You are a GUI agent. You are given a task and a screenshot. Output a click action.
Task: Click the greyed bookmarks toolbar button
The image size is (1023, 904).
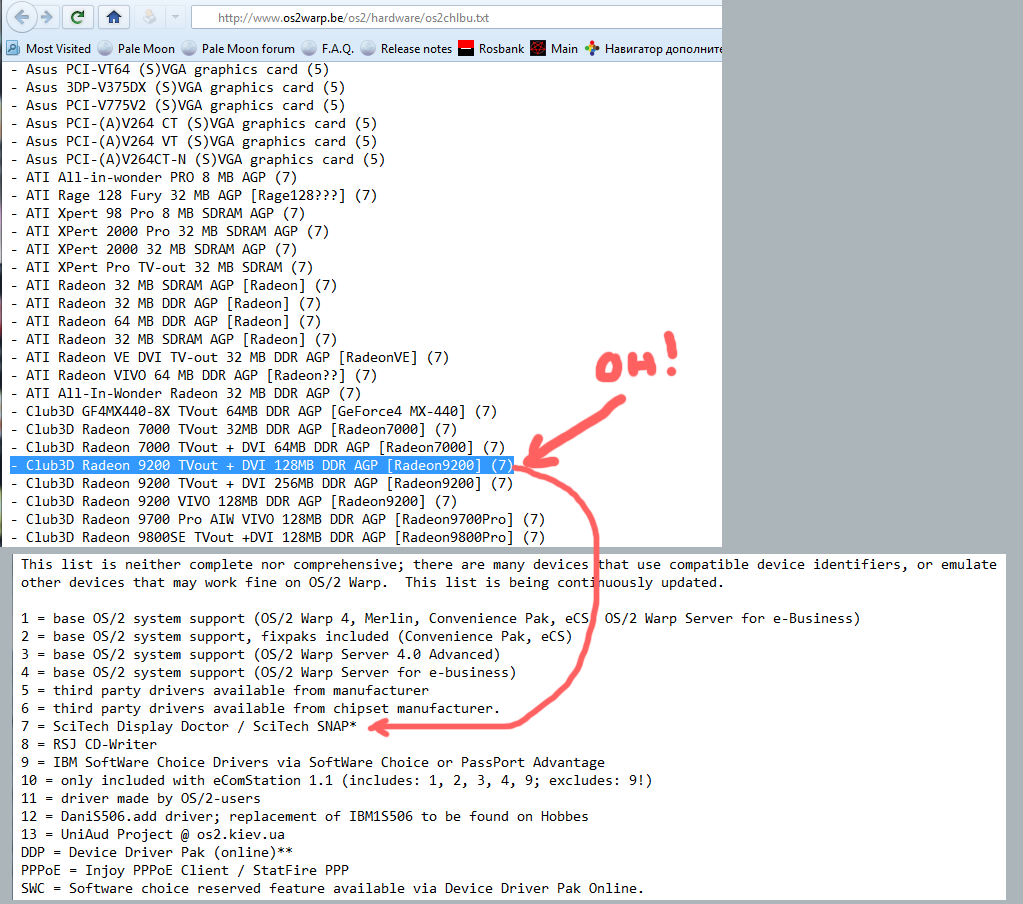pos(149,17)
